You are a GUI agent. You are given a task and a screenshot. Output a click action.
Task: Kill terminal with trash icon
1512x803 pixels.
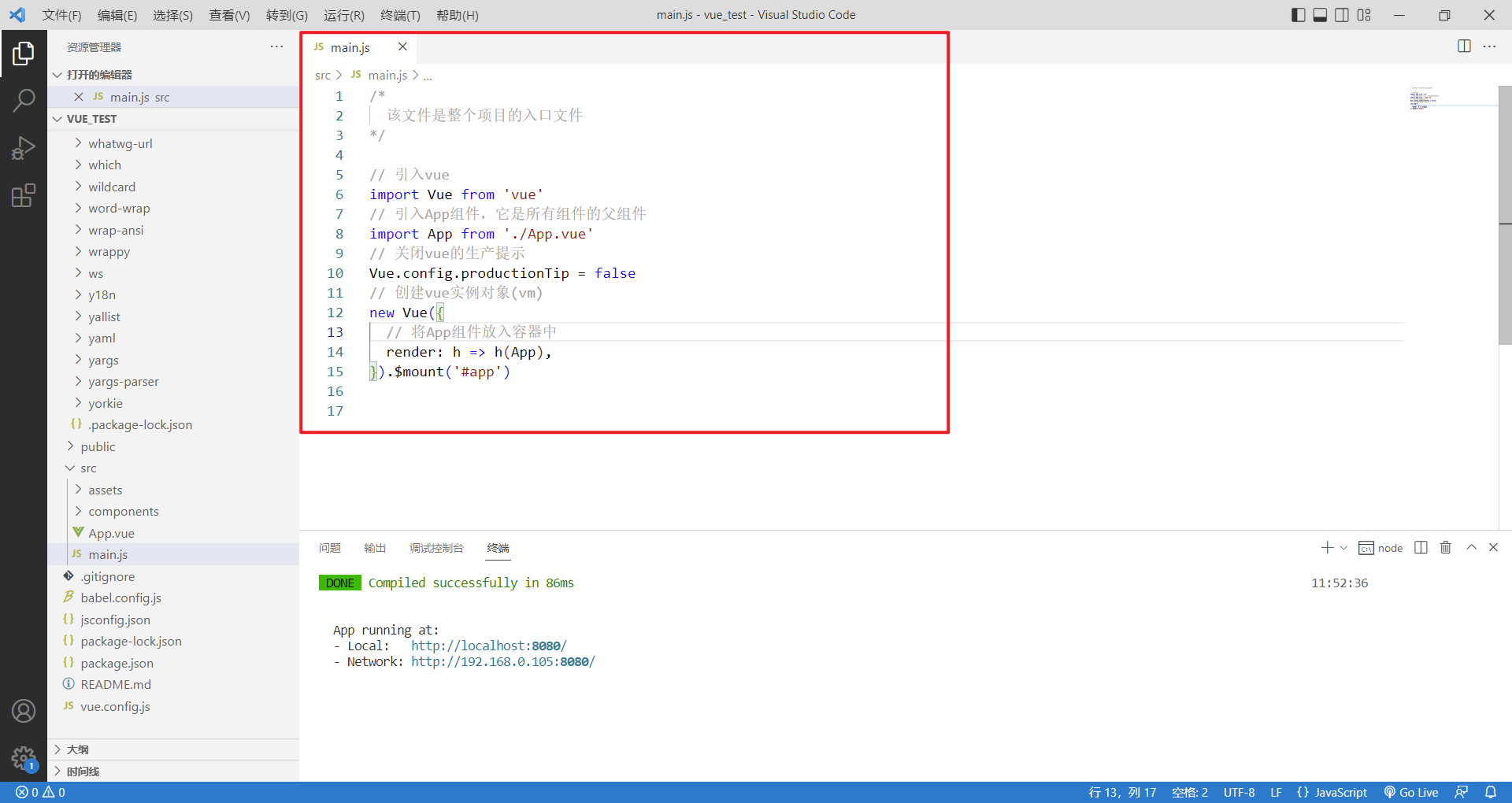coord(1445,547)
